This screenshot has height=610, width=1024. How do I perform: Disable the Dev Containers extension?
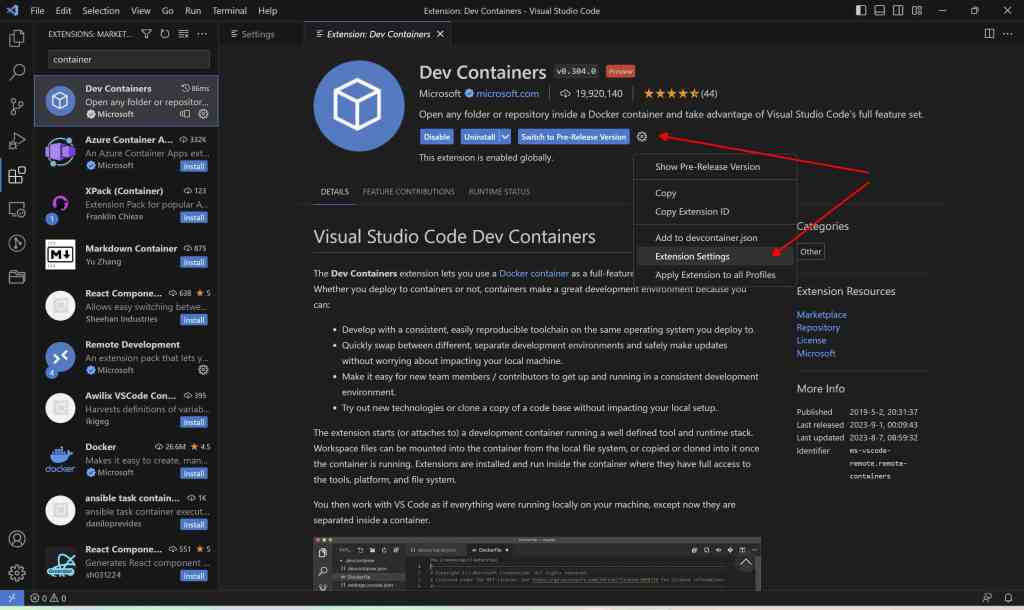pyautogui.click(x=436, y=136)
